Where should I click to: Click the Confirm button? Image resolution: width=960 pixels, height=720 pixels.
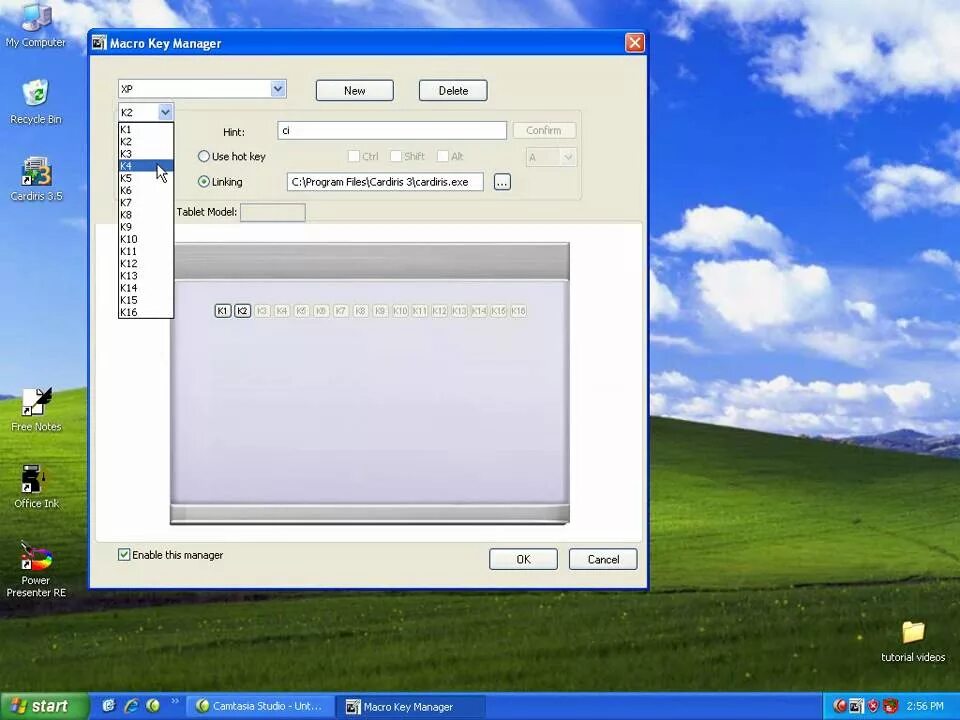pos(544,130)
